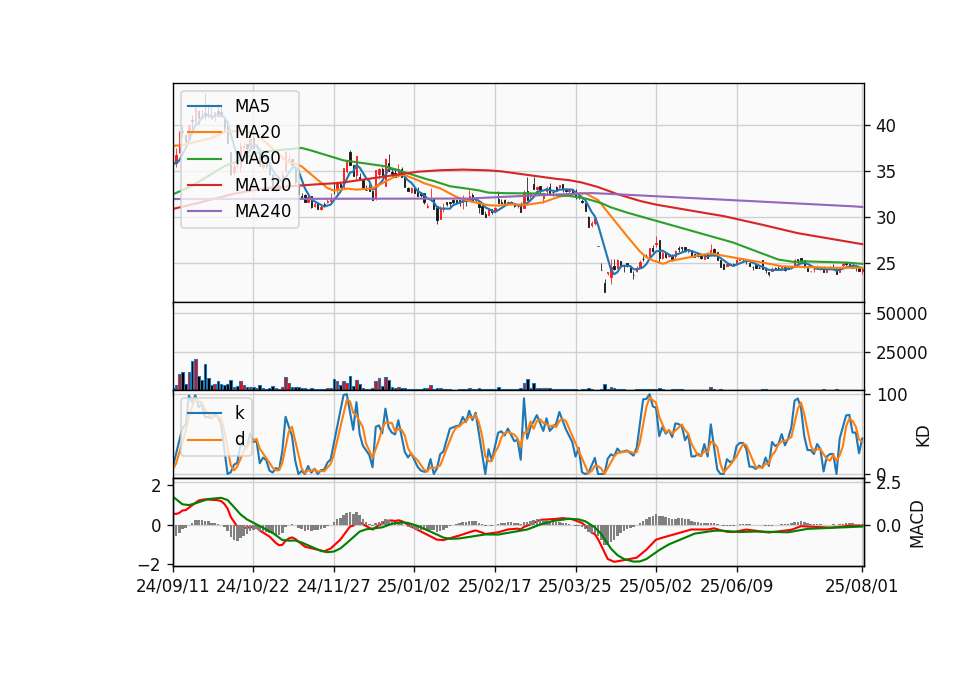The width and height of the screenshot is (960, 690).
Task: Click the MACD vertical axis title
Action: coord(917,524)
